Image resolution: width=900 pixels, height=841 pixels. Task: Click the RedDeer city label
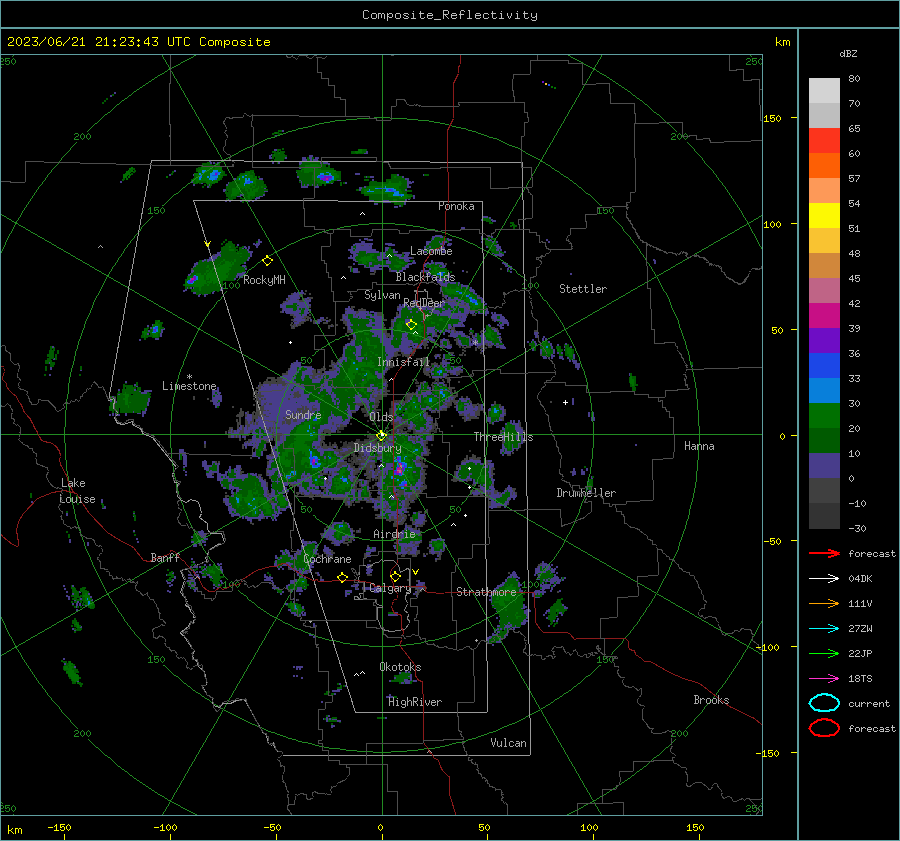(424, 303)
